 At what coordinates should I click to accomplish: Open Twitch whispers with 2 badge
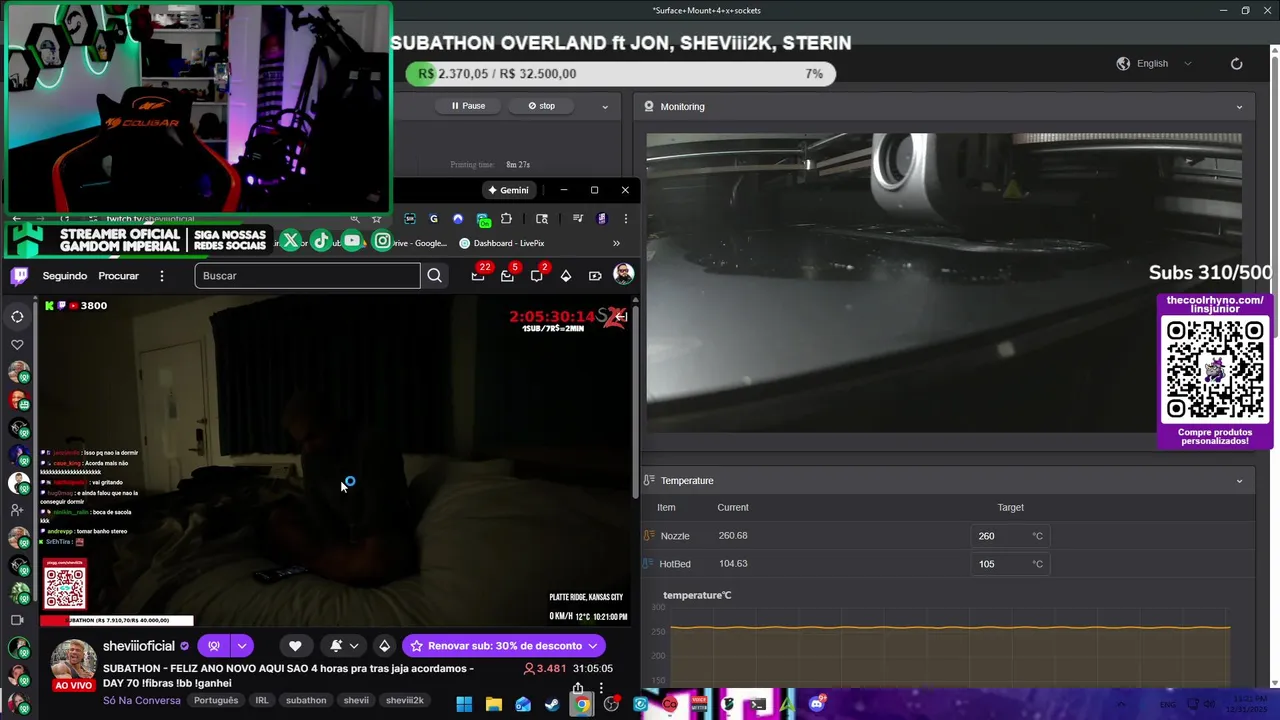point(538,275)
